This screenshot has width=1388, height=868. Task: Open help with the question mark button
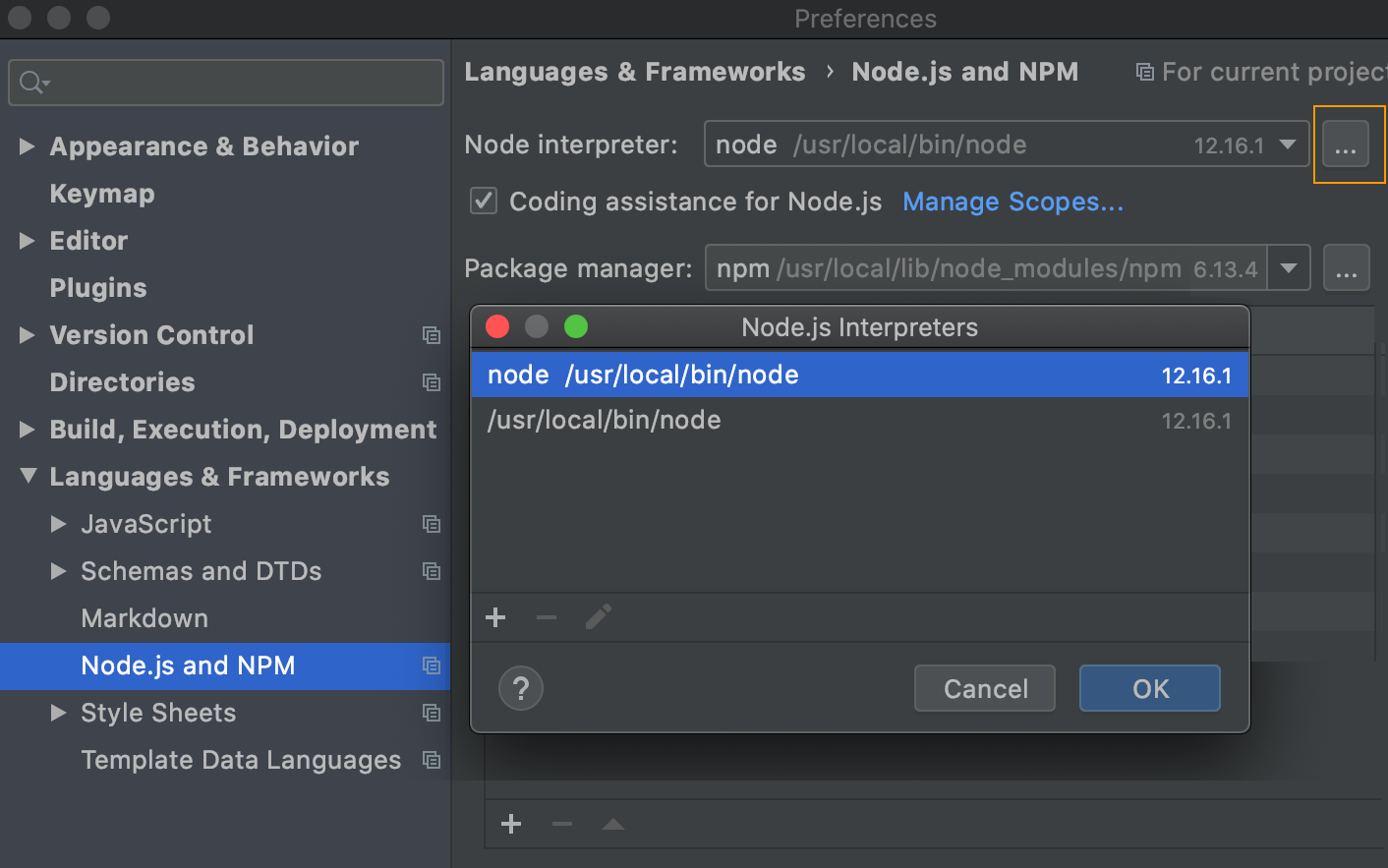pyautogui.click(x=521, y=688)
